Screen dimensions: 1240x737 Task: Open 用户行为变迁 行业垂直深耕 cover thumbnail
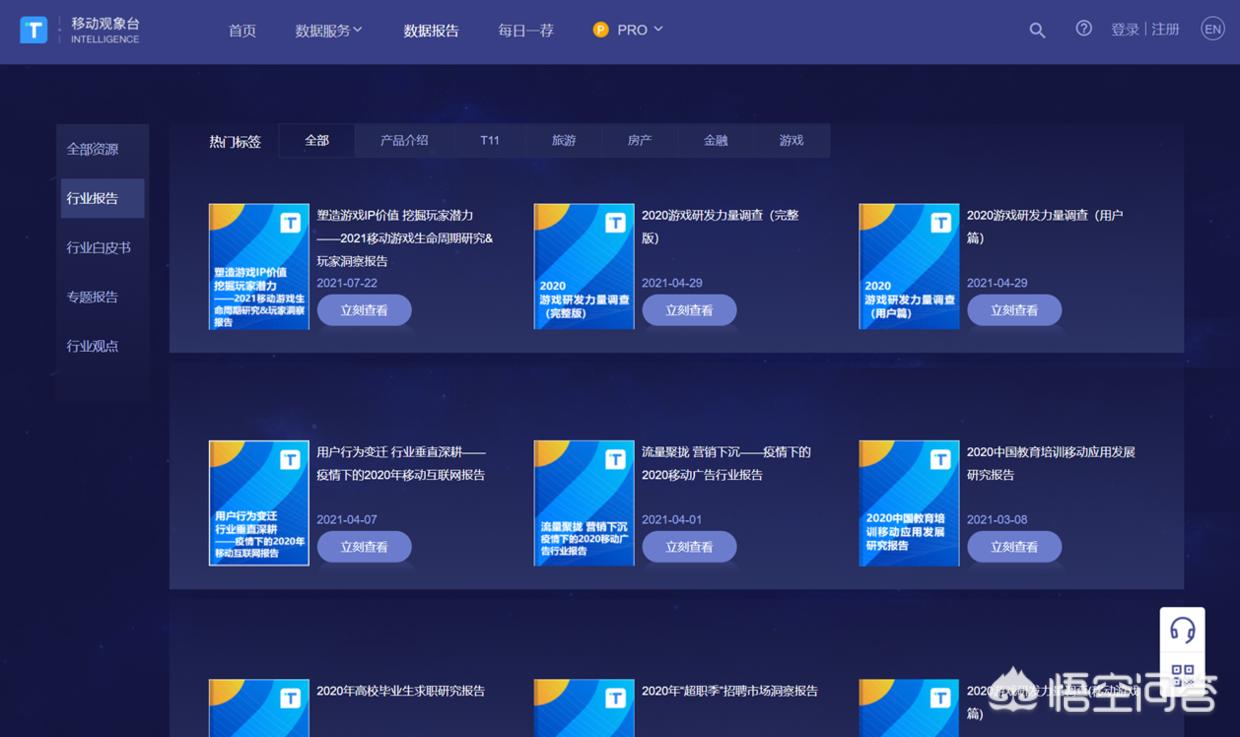259,503
